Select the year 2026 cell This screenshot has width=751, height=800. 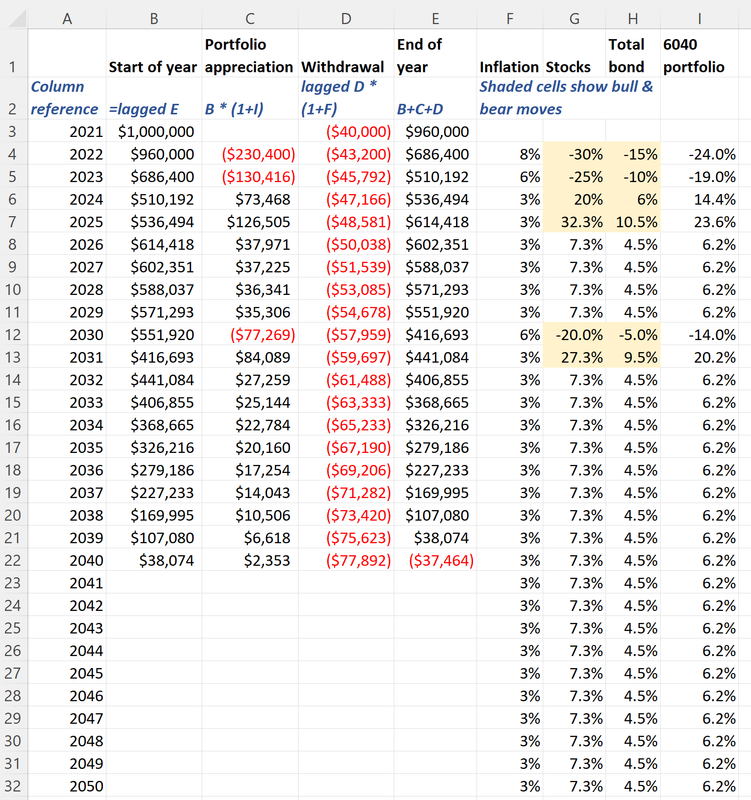point(67,244)
